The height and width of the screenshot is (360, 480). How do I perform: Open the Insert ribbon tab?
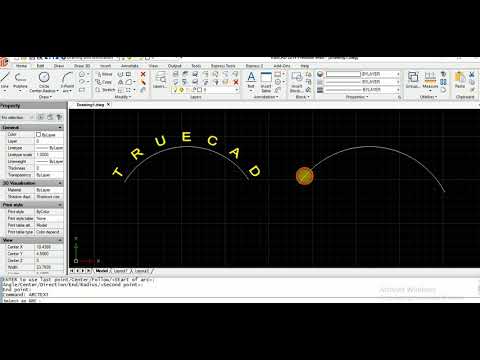coord(105,66)
